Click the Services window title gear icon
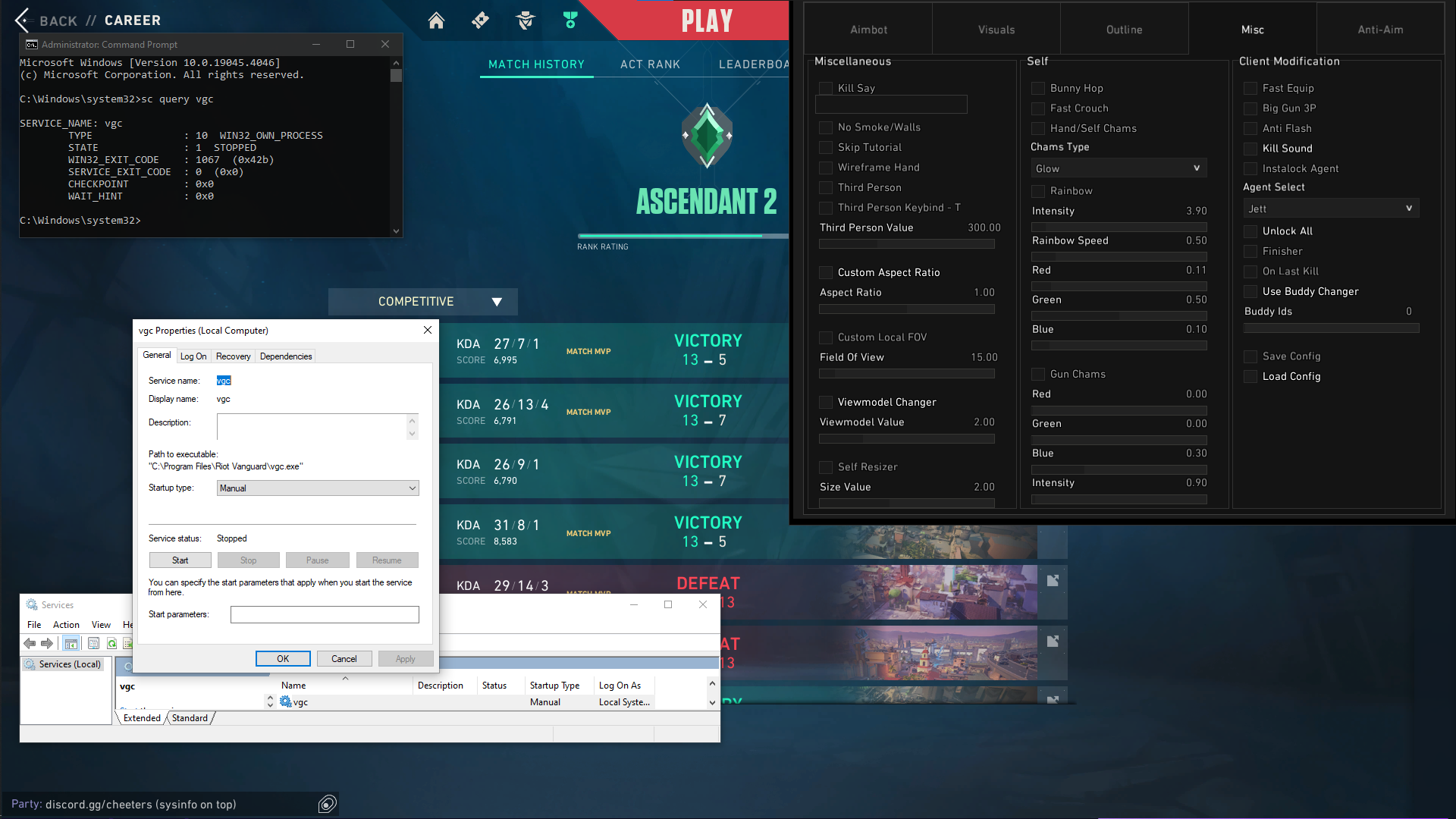This screenshot has height=819, width=1456. (x=32, y=604)
